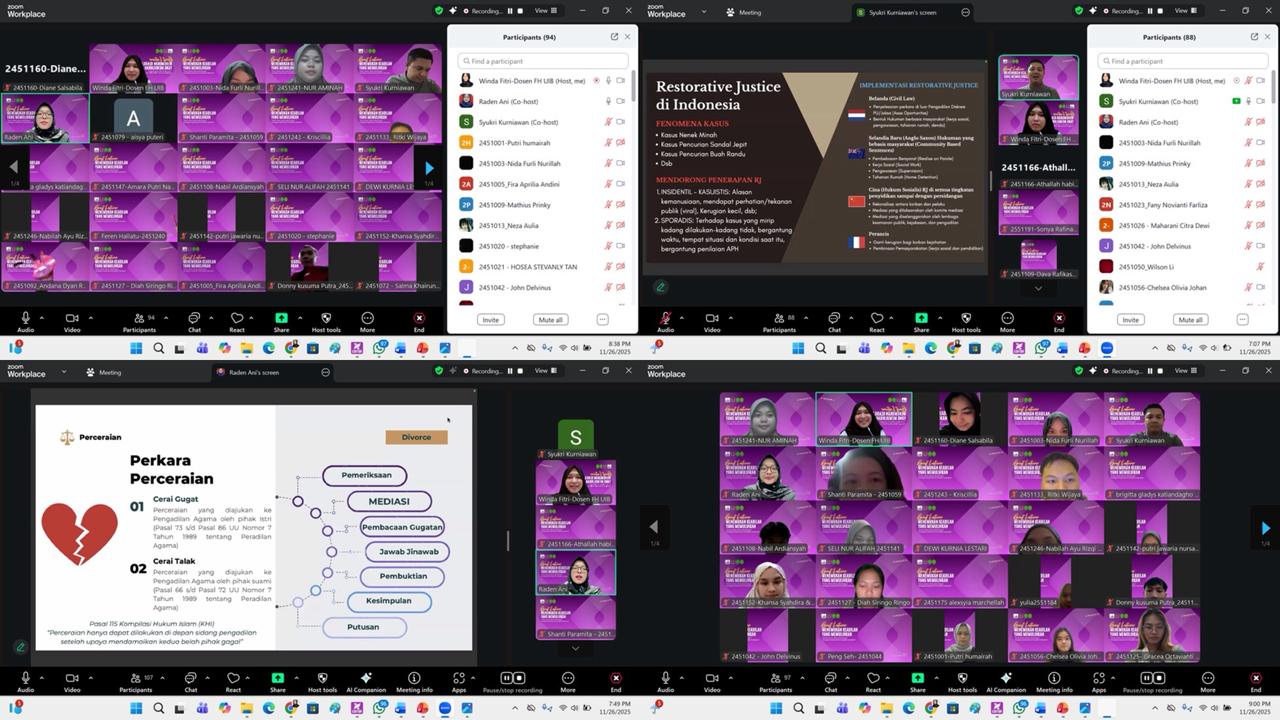Click the Share button in the 94-participant meeting toolbar

(281, 319)
